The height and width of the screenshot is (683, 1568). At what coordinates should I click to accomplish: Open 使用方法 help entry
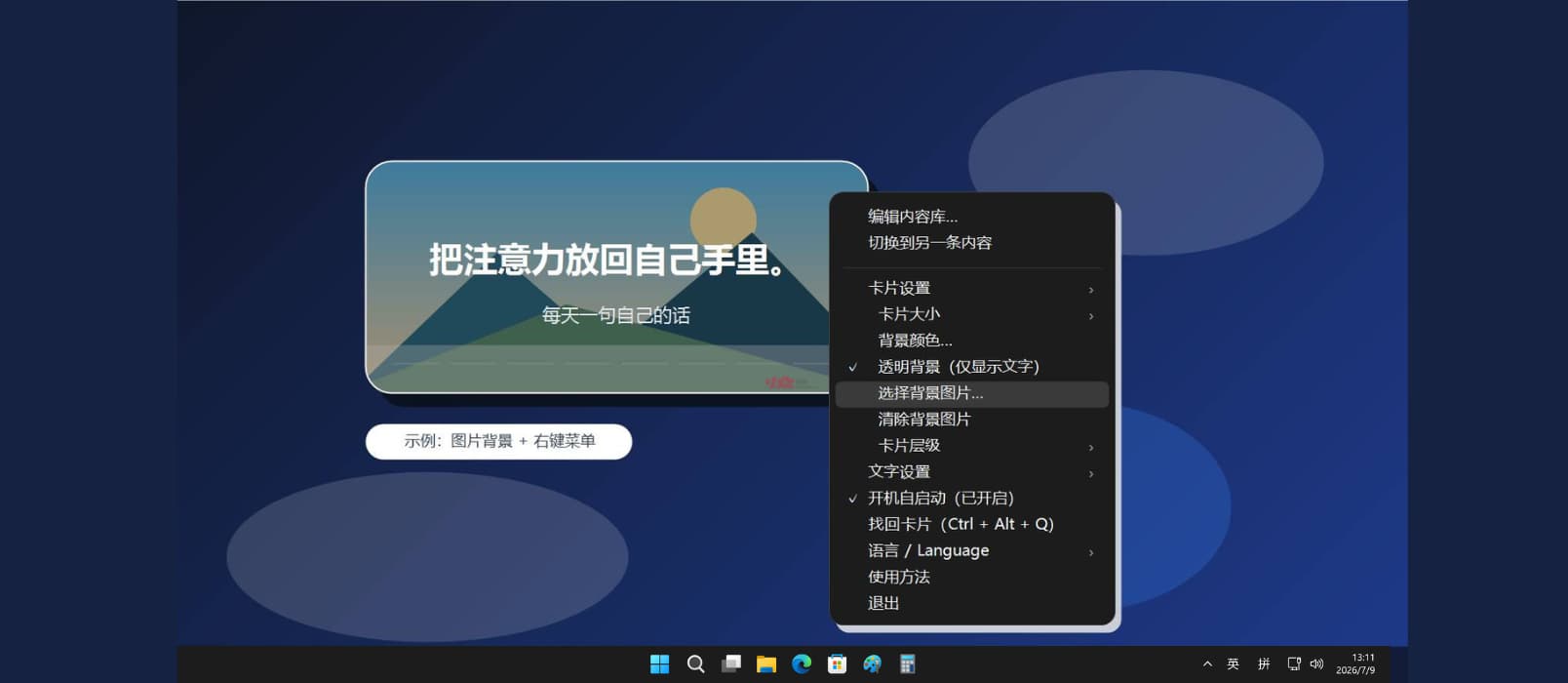(x=972, y=577)
